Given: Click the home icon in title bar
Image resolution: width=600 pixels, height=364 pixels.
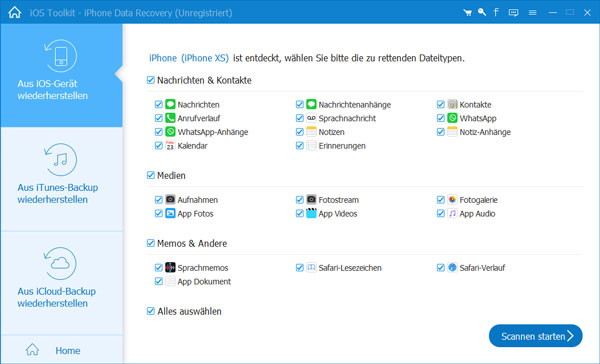Looking at the screenshot, I should pyautogui.click(x=15, y=12).
